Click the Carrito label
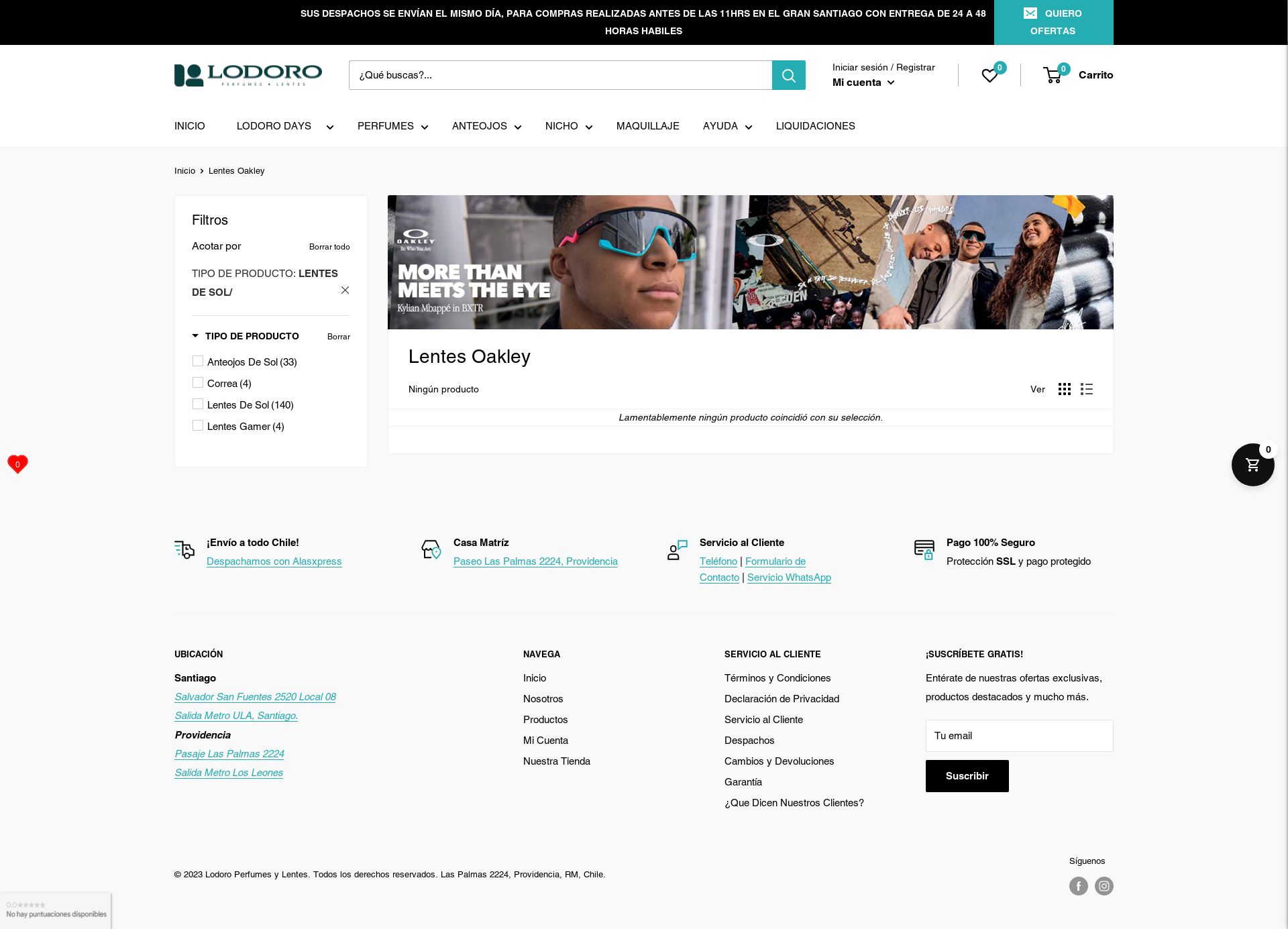 1096,75
